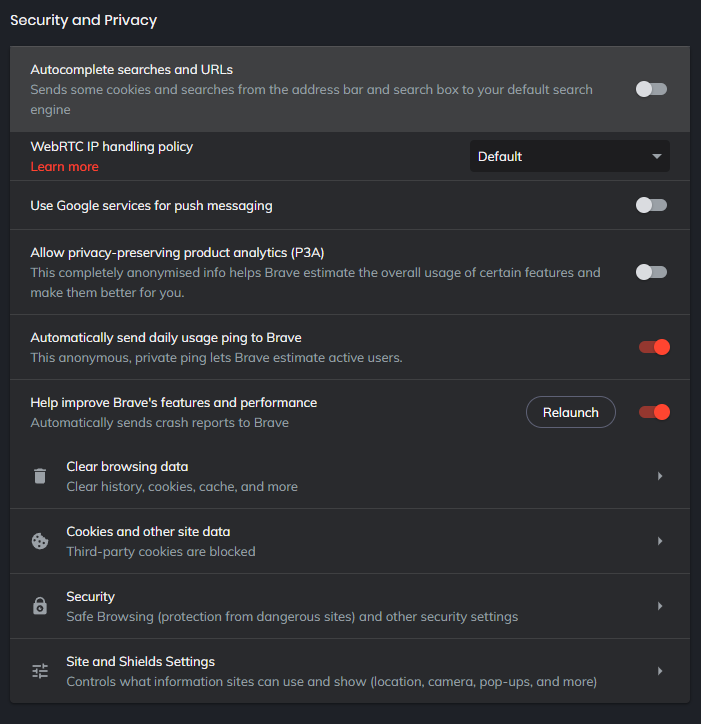Screen dimensions: 701x724
Task: Click the Relaunch button
Action: pyautogui.click(x=571, y=412)
